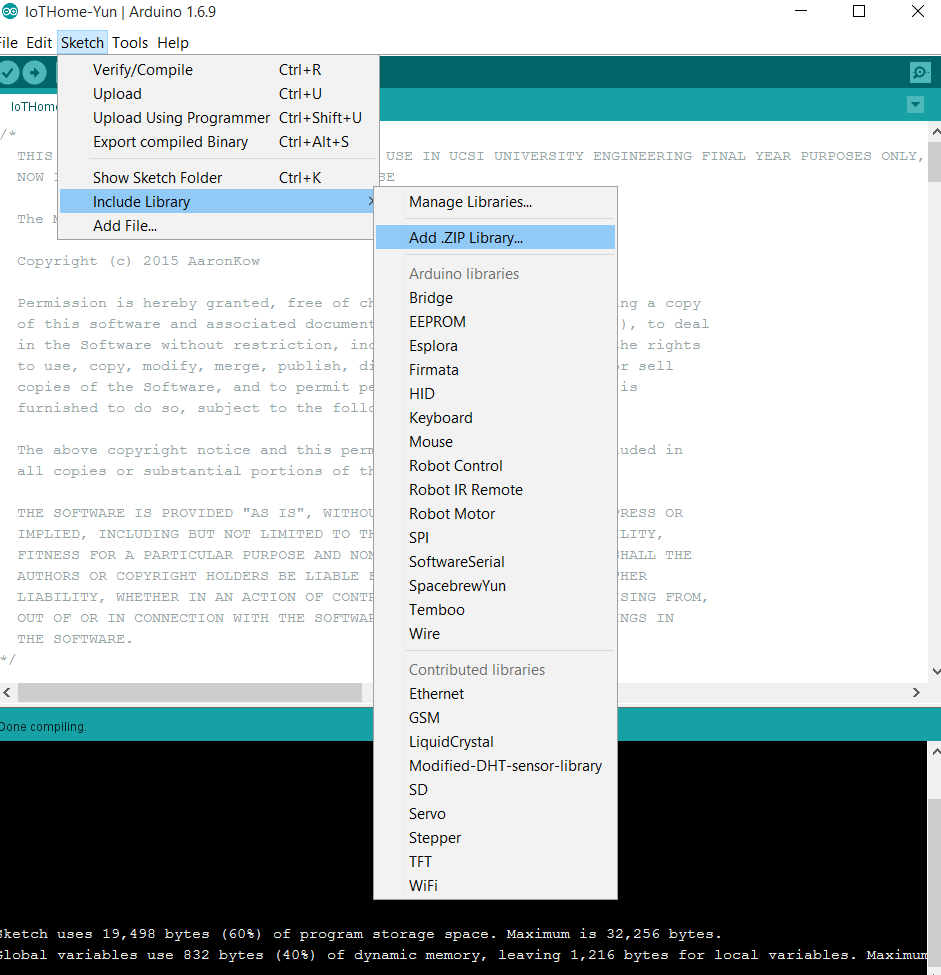
Task: Include the Firmata library
Action: click(x=495, y=370)
